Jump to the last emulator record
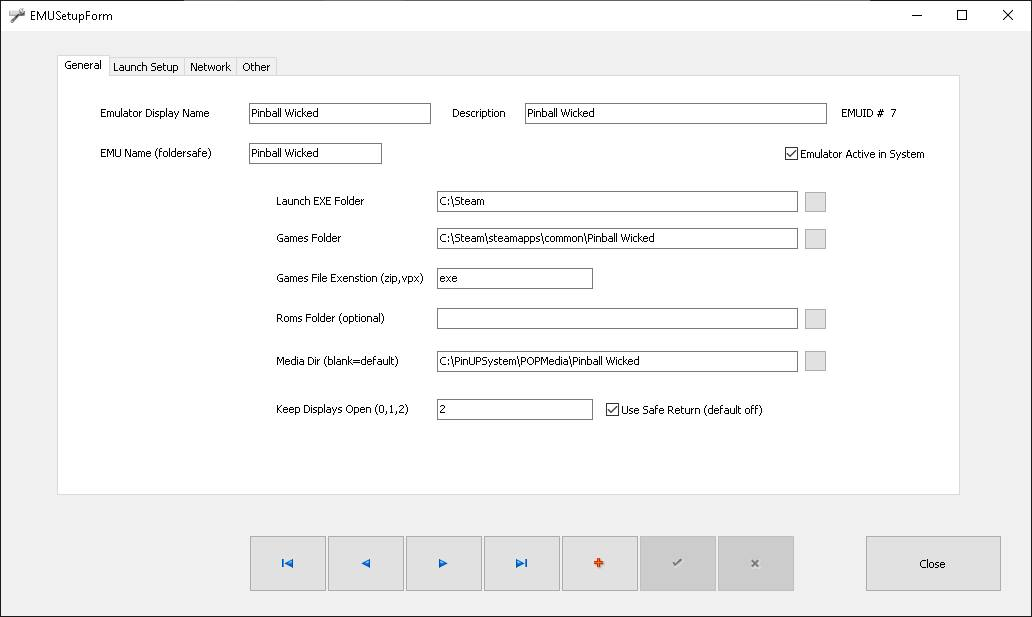1032x617 pixels. click(522, 563)
